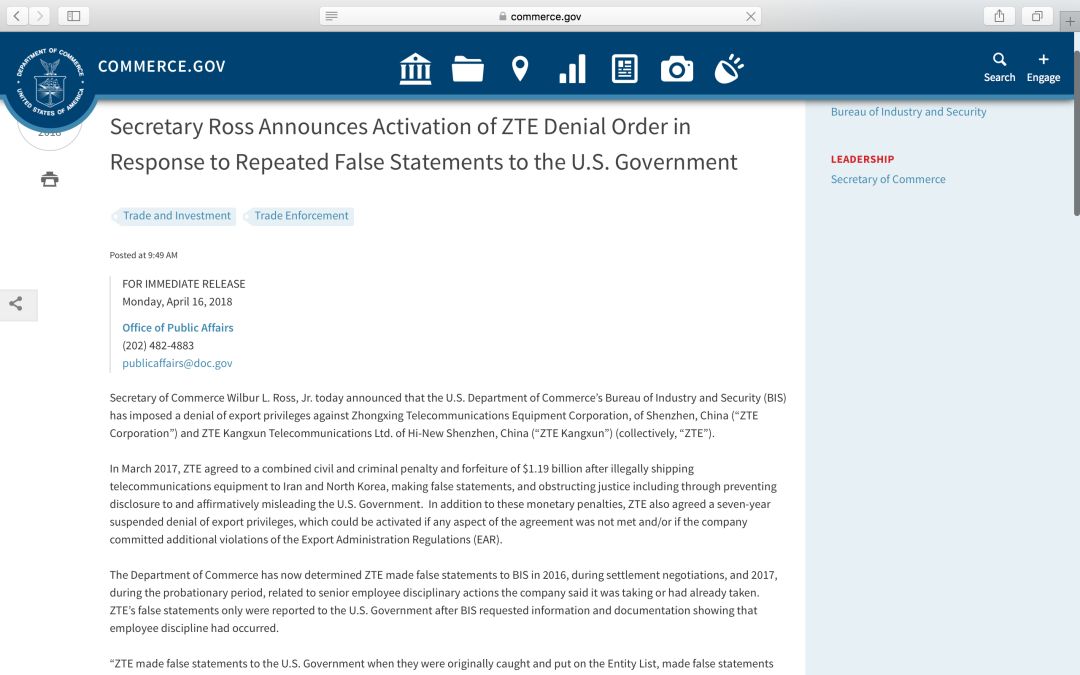The image size is (1080, 675).
Task: Open the folder icon in site navigation
Action: [468, 69]
